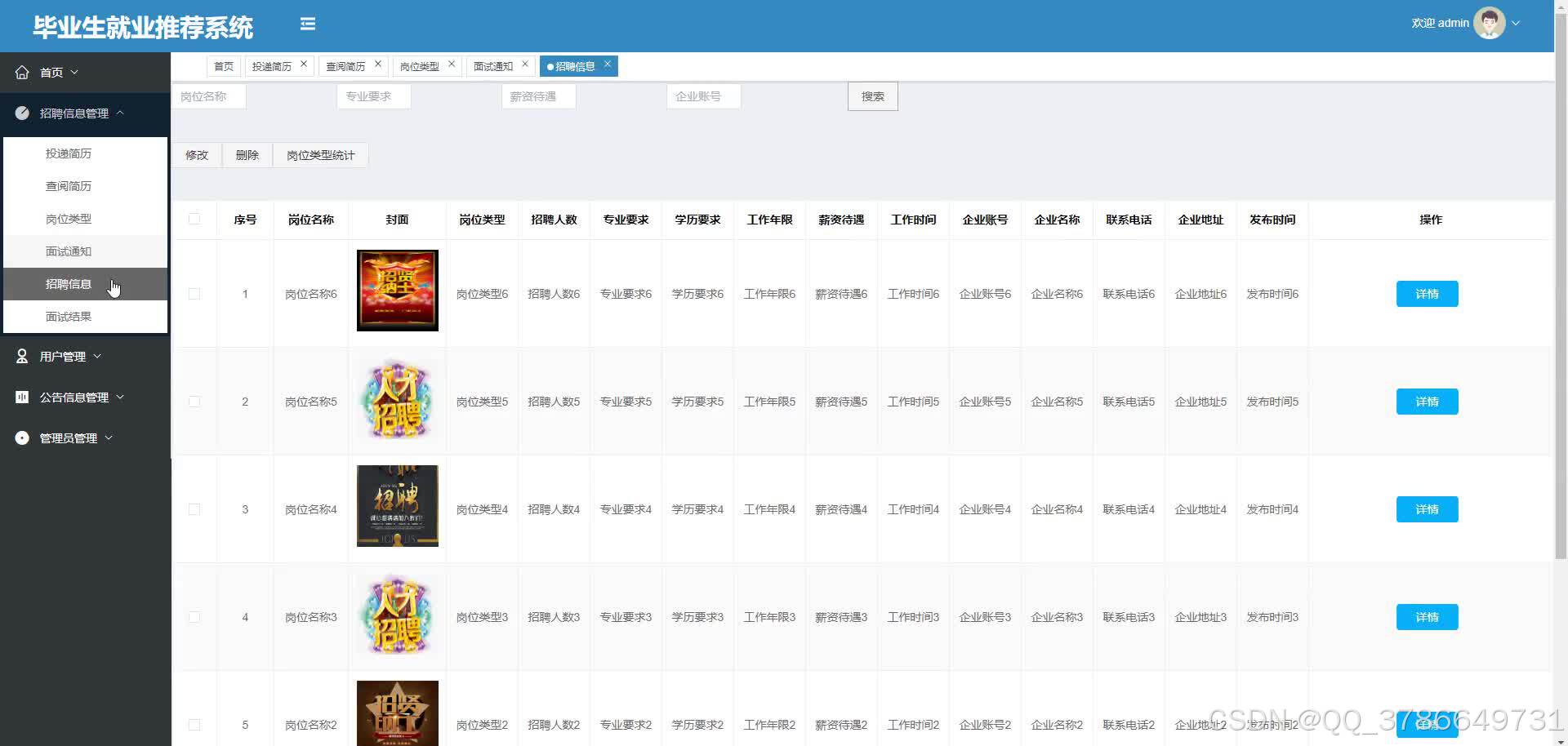Check the row checkbox for 岗位名称6
Screen dimensions: 1568x746
(x=194, y=294)
